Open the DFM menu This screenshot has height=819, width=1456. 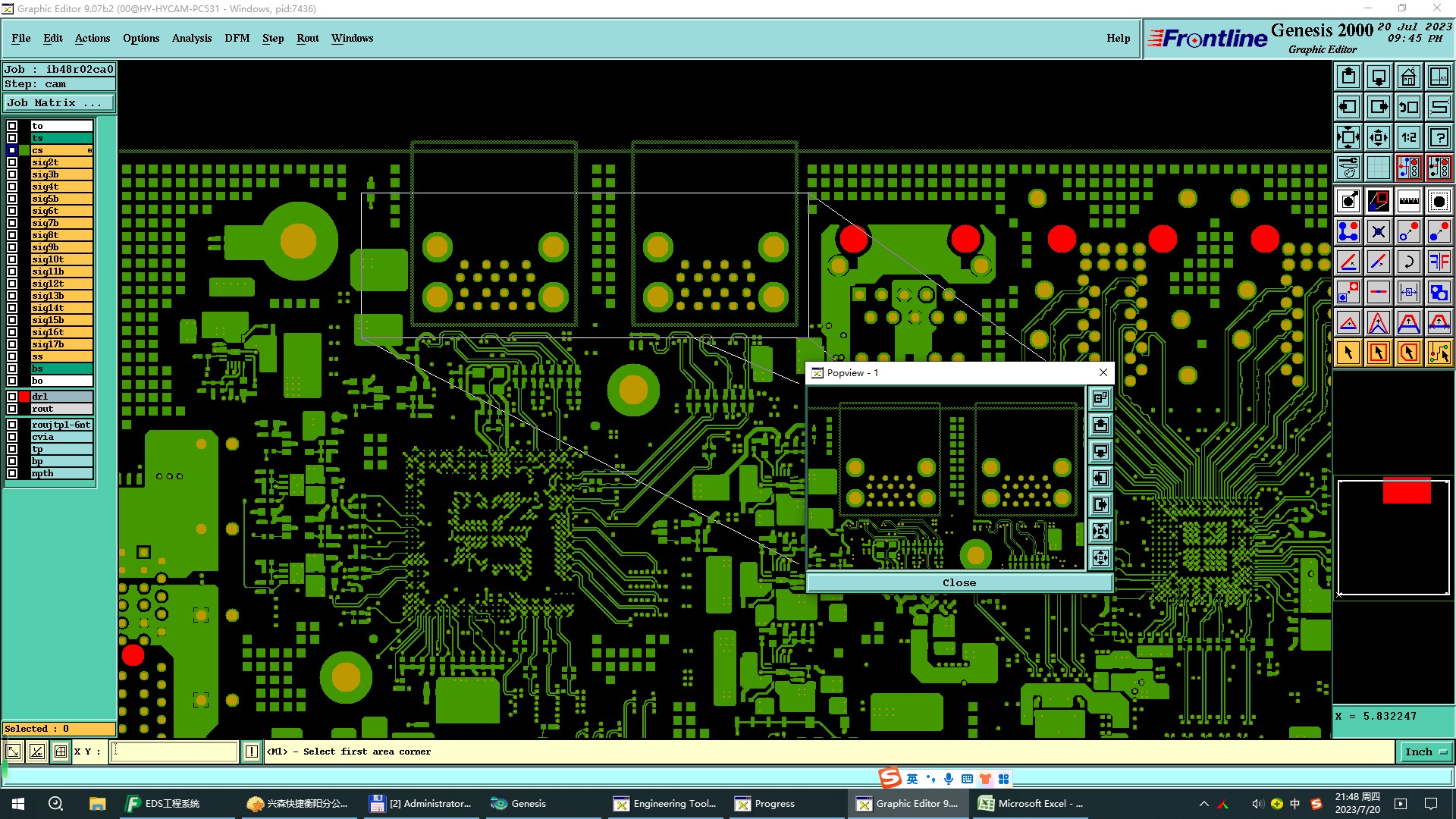237,38
